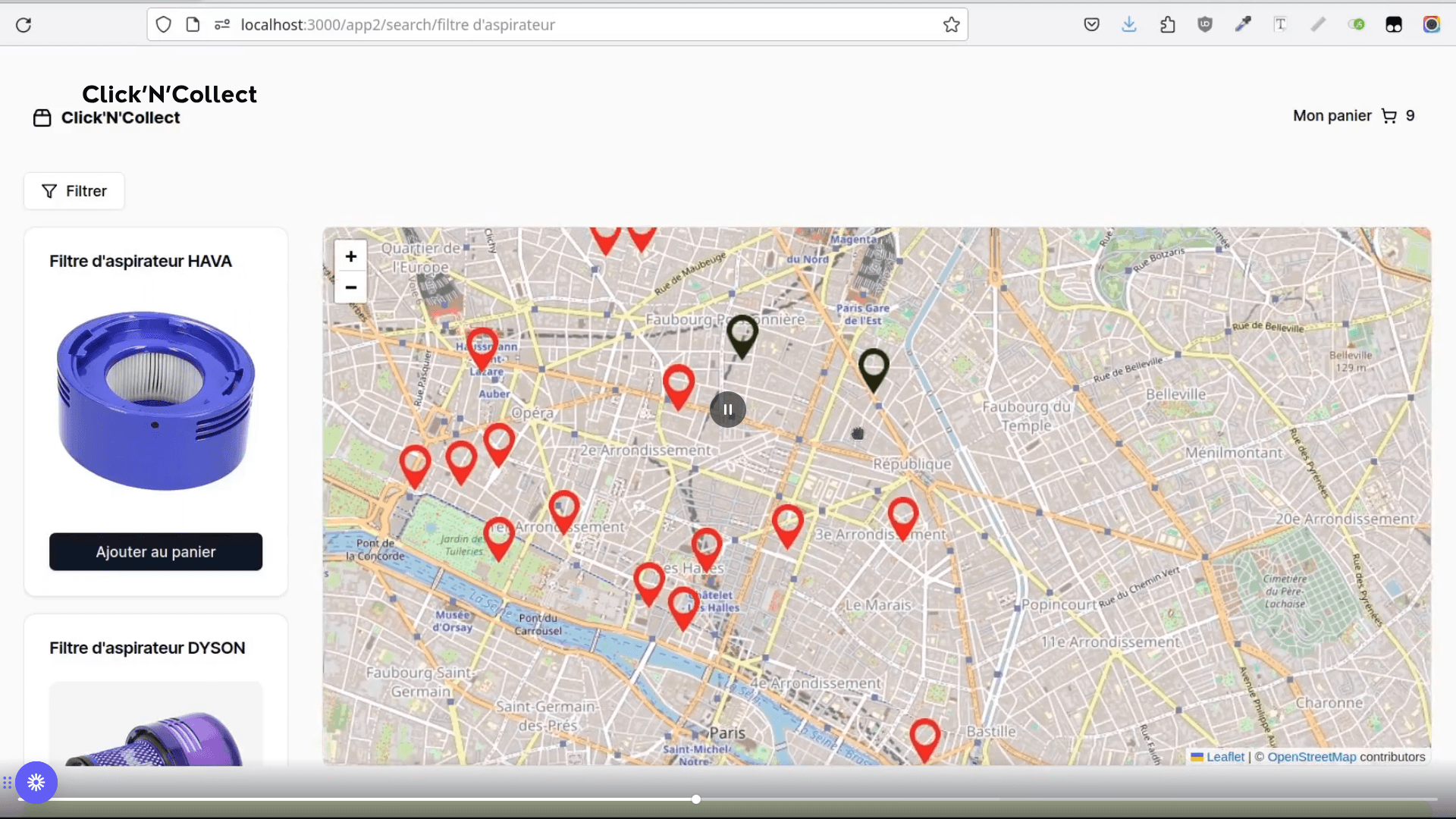Select the red marker near Bastille
1456x819 pixels.
925,741
